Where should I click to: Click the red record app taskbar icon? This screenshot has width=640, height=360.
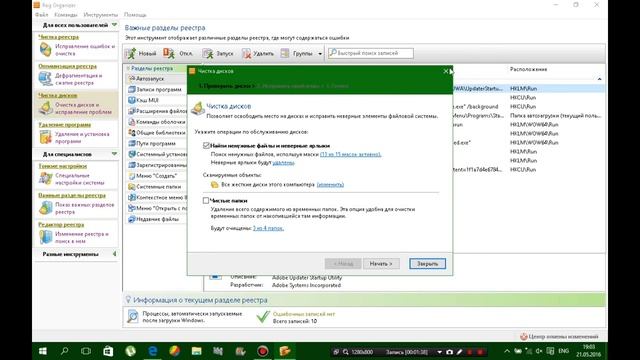(262, 351)
